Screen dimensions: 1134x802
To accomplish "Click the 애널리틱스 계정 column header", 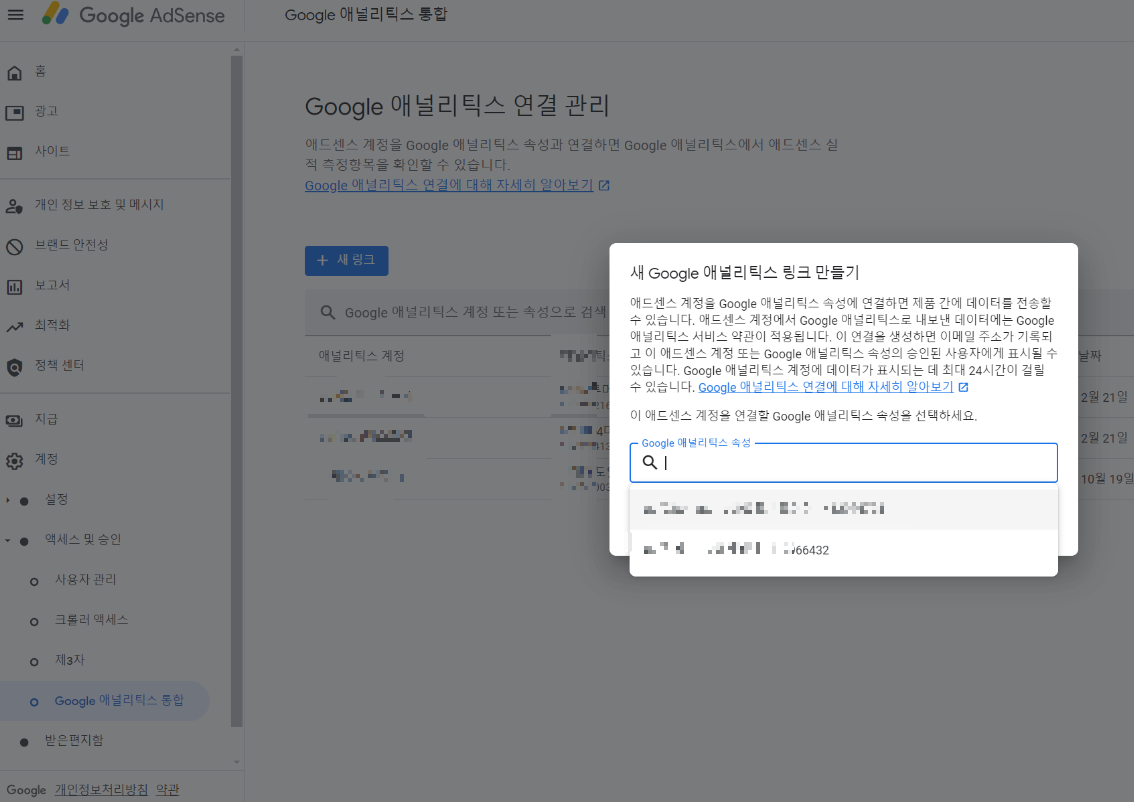I will pos(361,356).
